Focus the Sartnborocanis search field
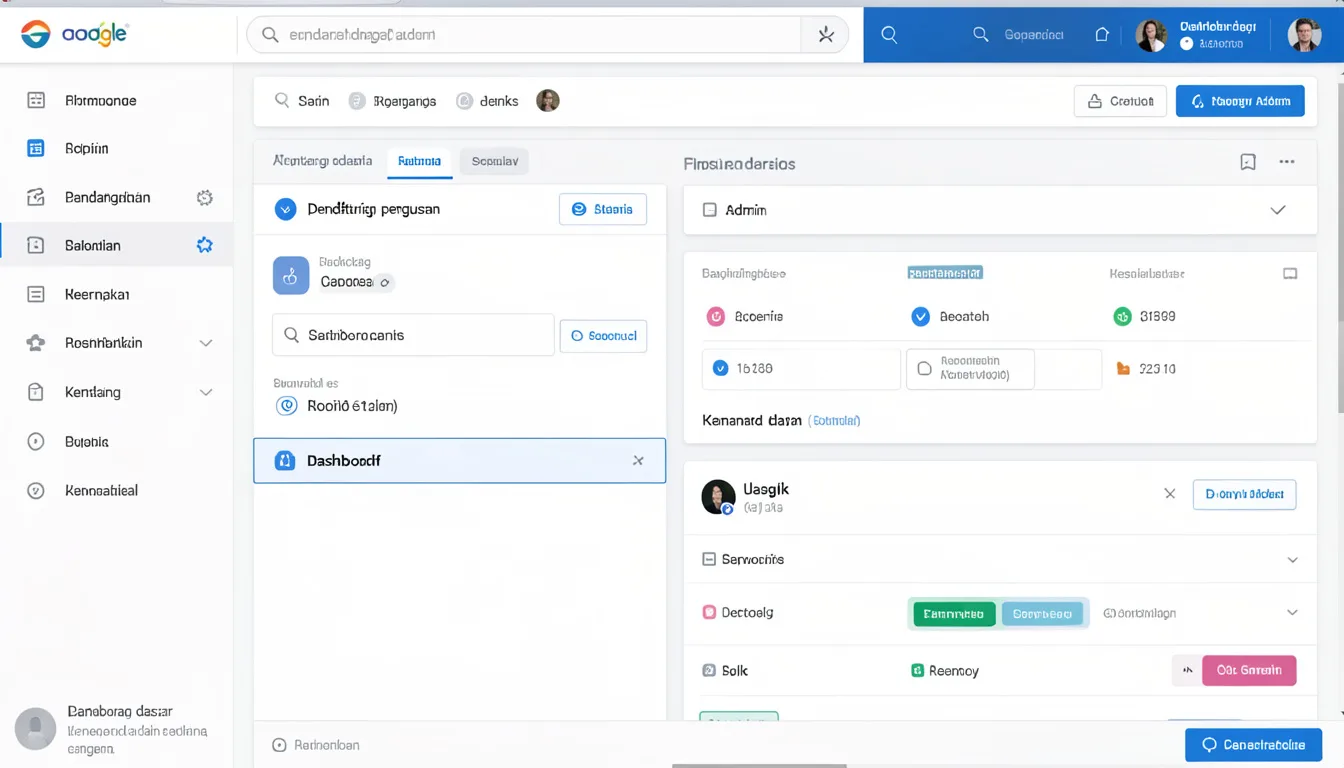1344x768 pixels. 413,335
